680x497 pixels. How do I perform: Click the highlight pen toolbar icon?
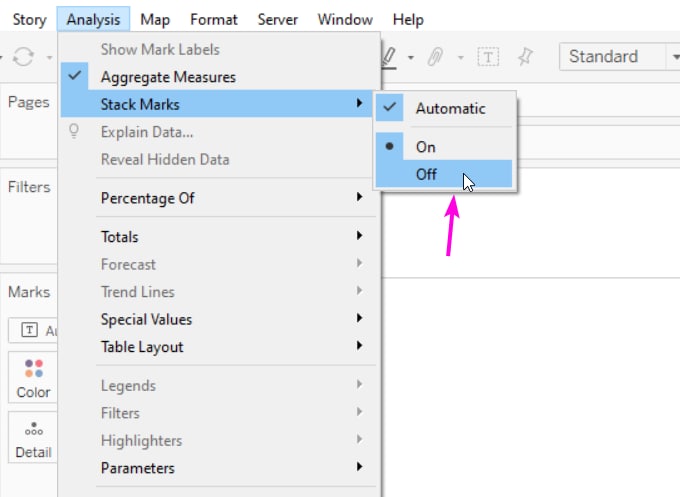tap(389, 58)
